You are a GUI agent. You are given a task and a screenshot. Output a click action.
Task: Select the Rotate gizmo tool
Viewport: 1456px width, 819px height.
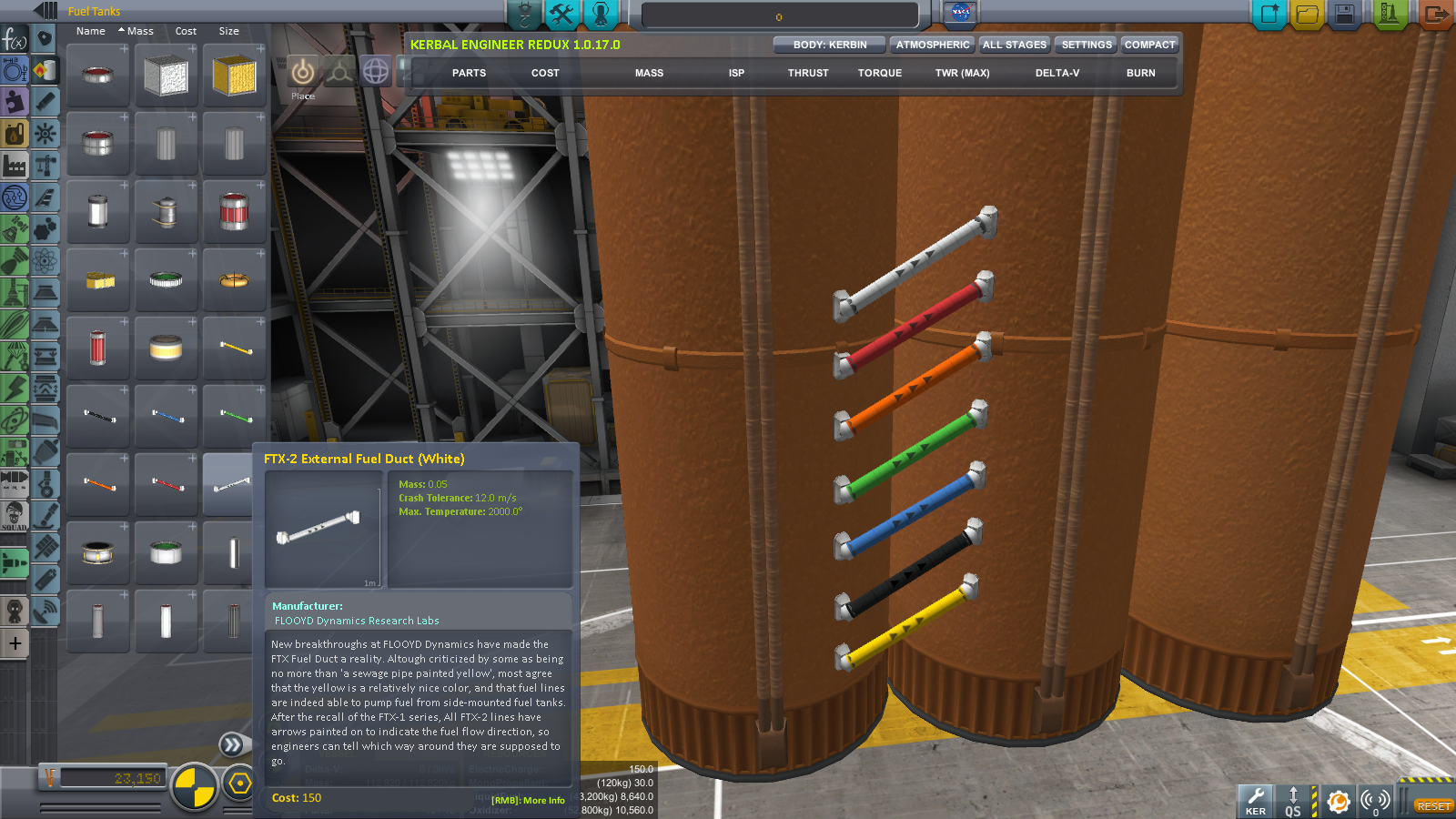click(376, 71)
